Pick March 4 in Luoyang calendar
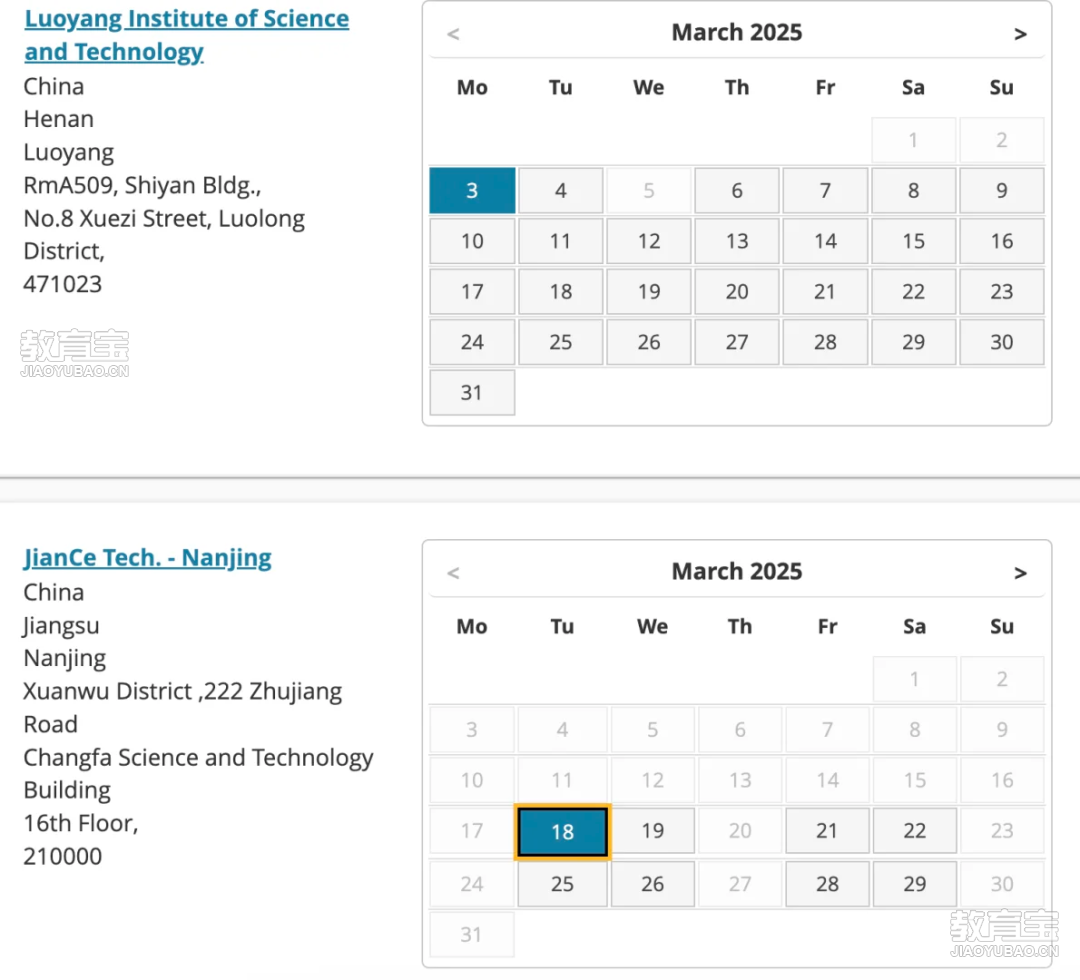 [x=561, y=191]
